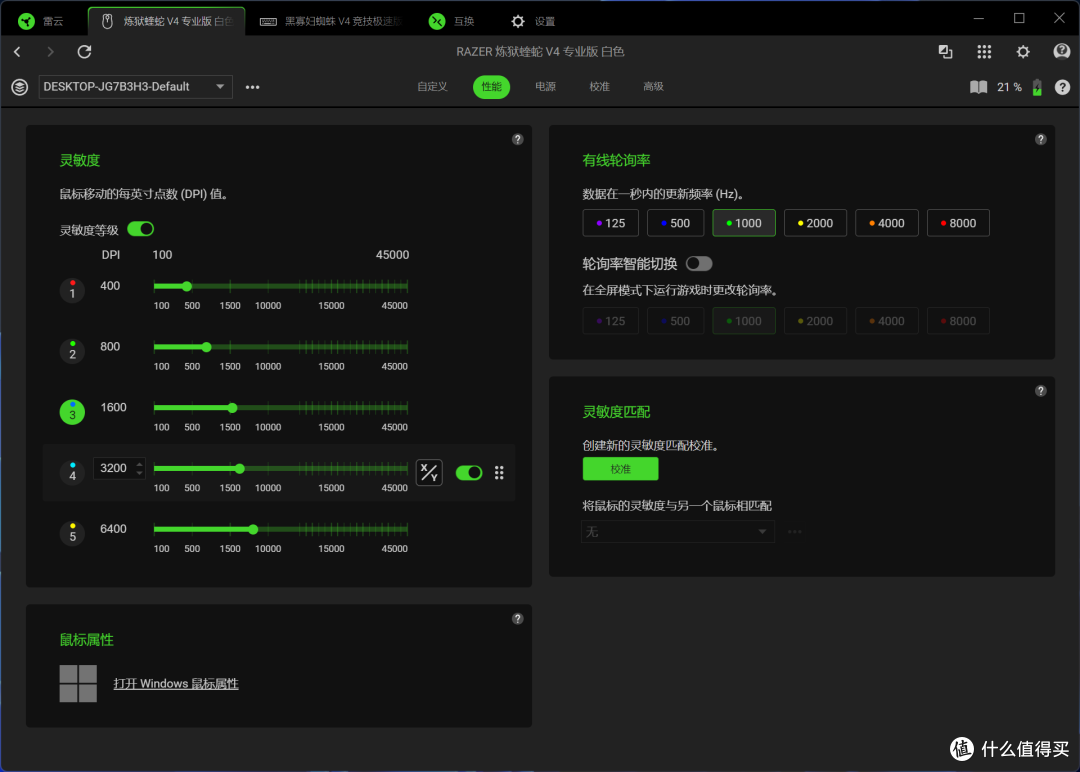Screen dimensions: 1080x772
Task: Select the 125 Hz polling rate
Action: 610,223
